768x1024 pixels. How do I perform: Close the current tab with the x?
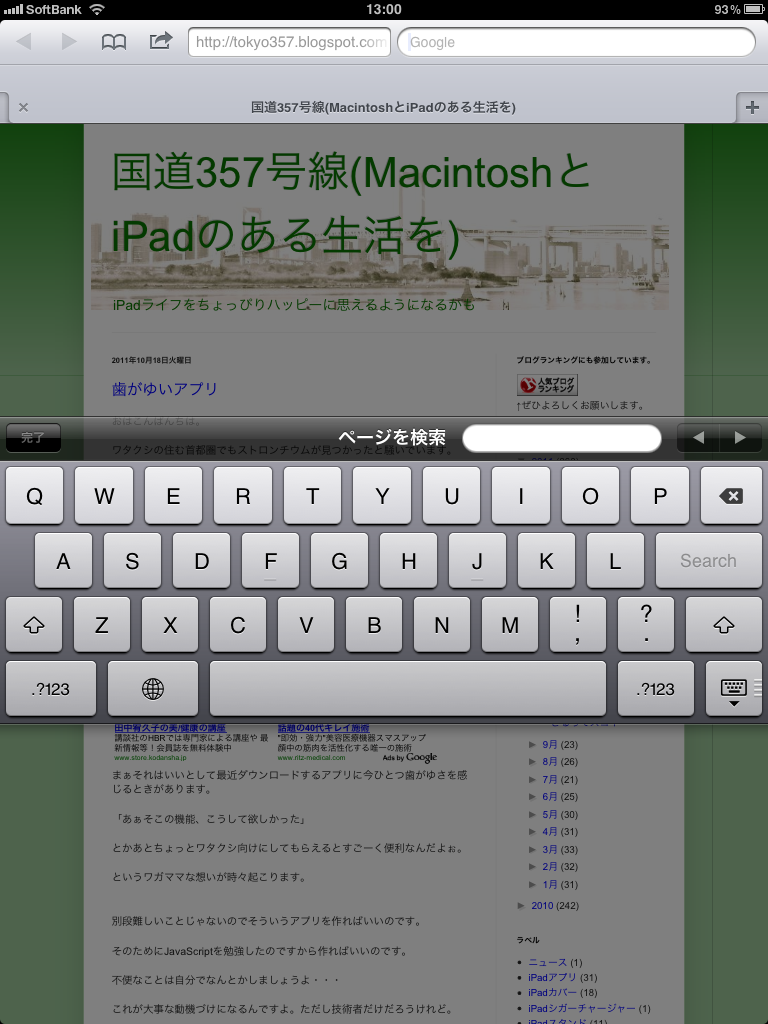(24, 107)
